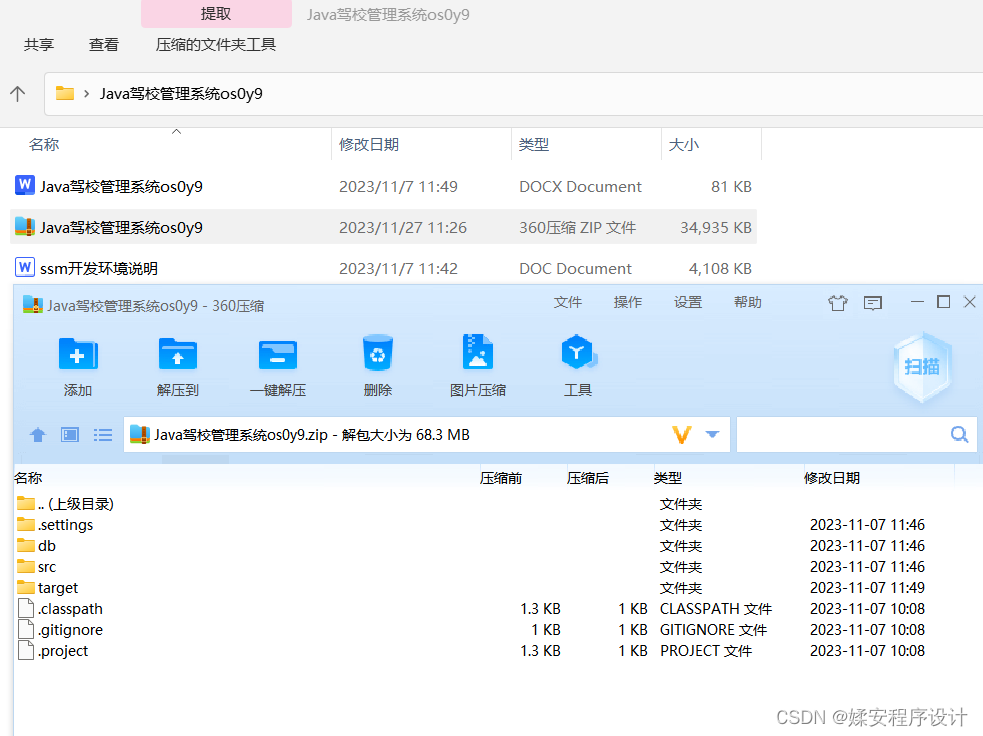Image resolution: width=983 pixels, height=736 pixels.
Task: Sort archive contents by 压缩后 column
Action: pos(587,478)
